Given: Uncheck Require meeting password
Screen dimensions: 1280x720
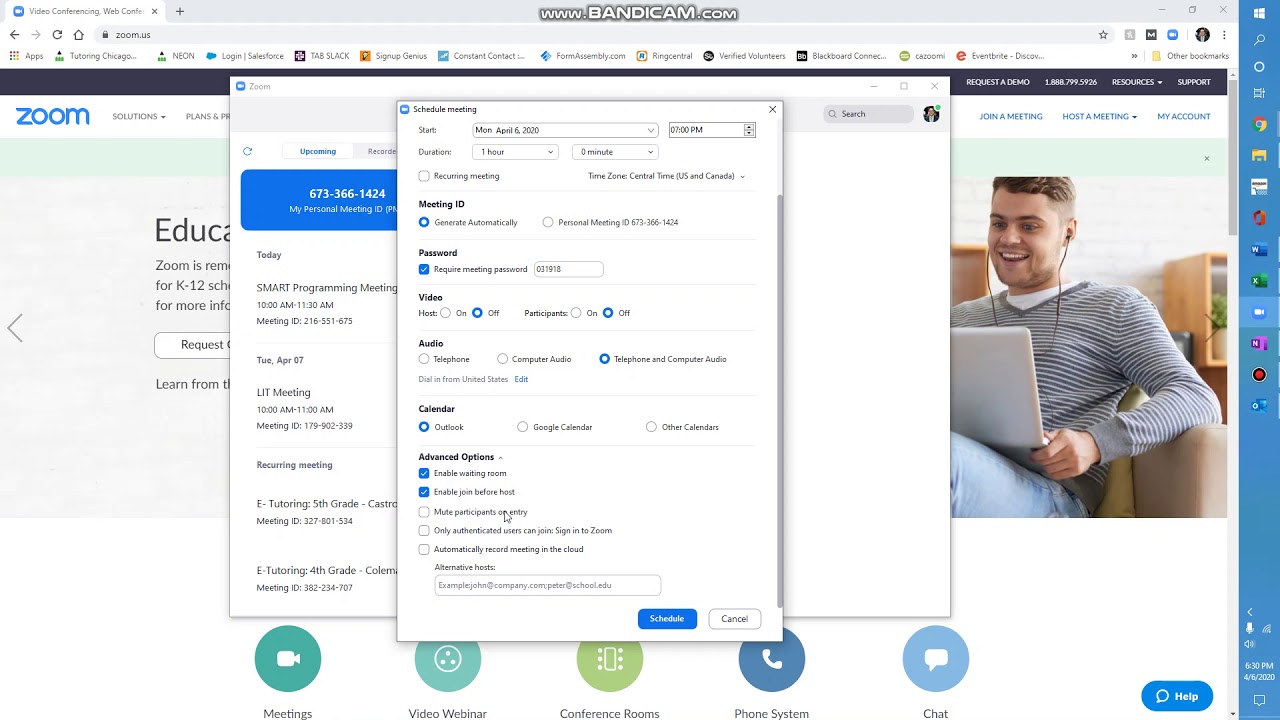Looking at the screenshot, I should tap(424, 269).
